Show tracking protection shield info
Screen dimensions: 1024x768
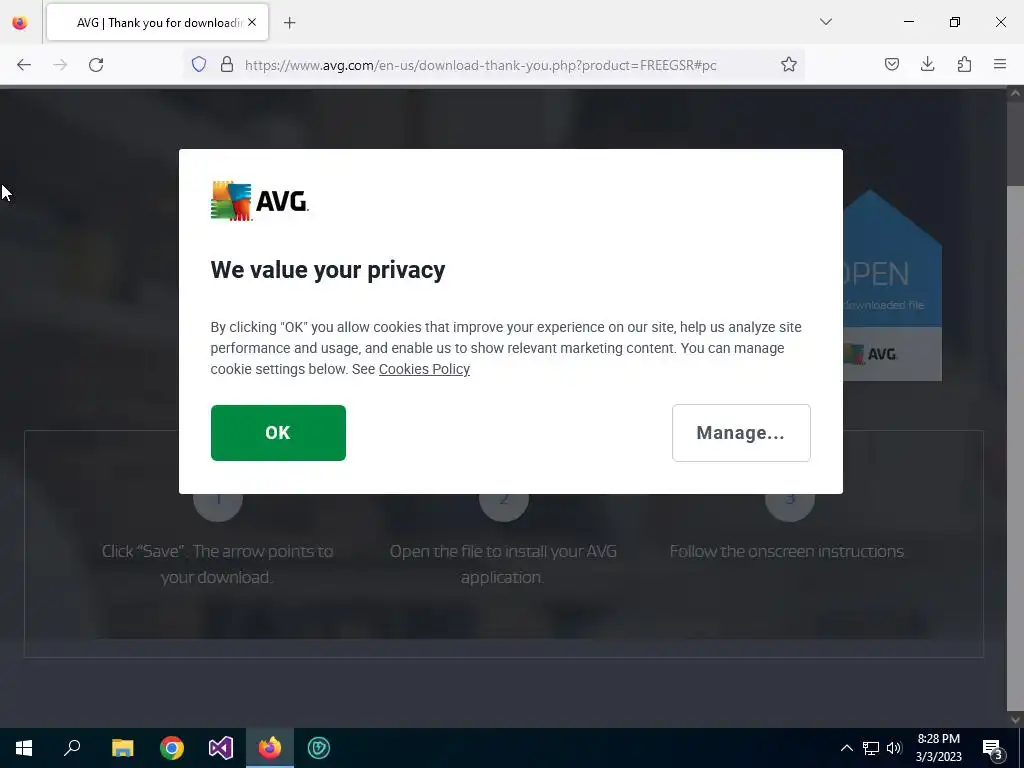199,64
